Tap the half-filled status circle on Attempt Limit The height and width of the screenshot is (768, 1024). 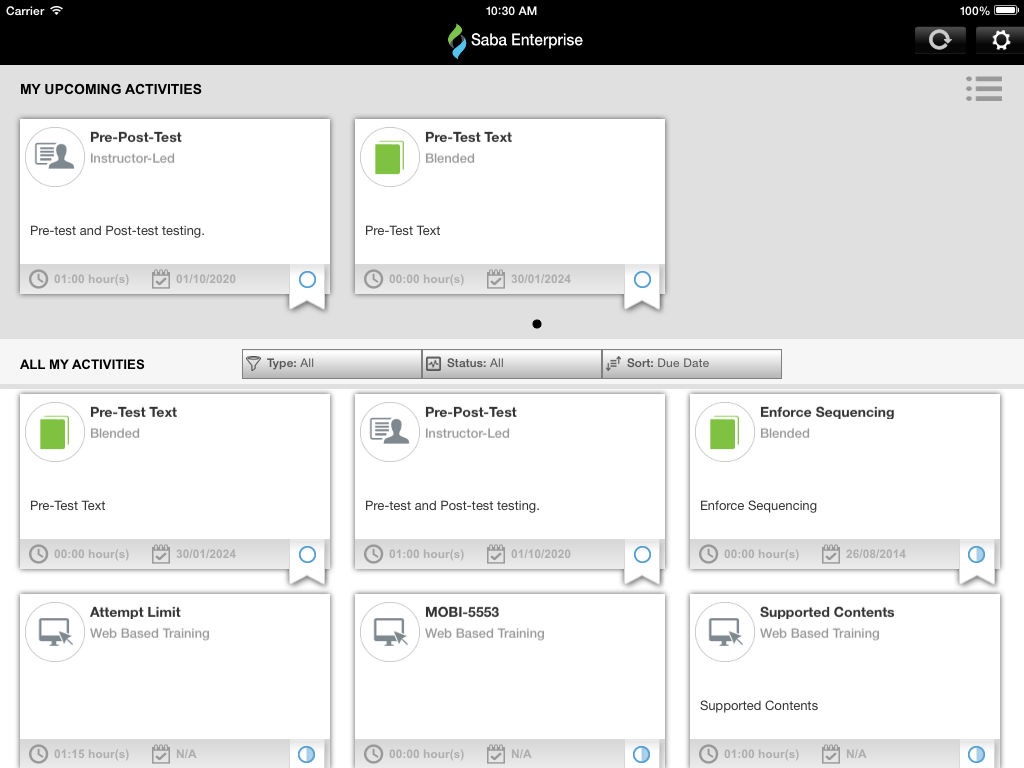[307, 754]
